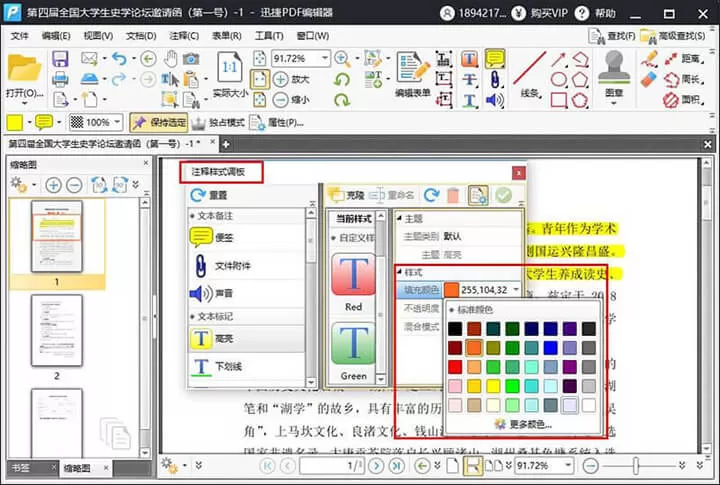Click the 重置 reset button in palette
The image size is (720, 485).
click(209, 195)
